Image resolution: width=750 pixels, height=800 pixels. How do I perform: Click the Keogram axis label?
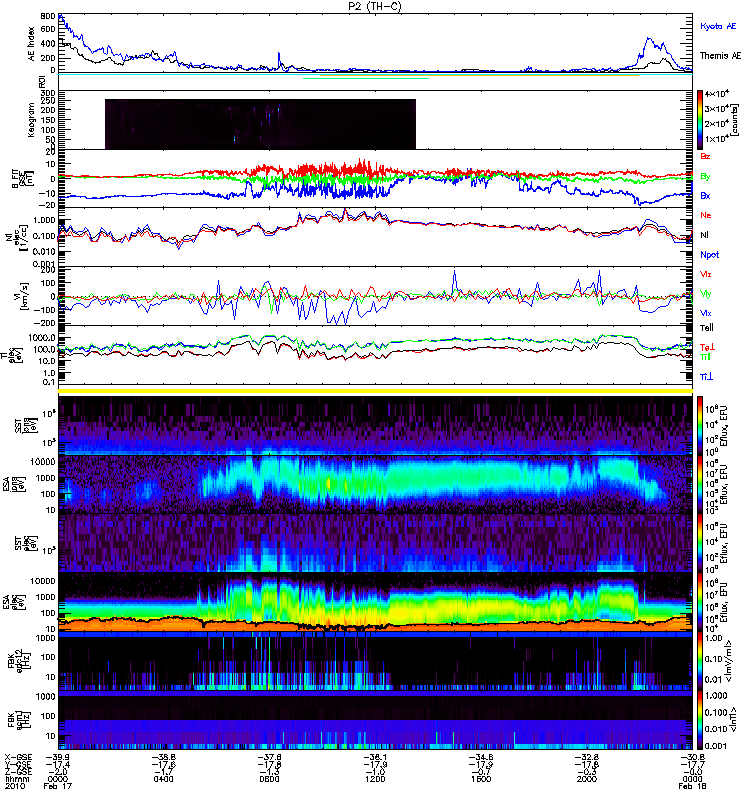point(32,120)
